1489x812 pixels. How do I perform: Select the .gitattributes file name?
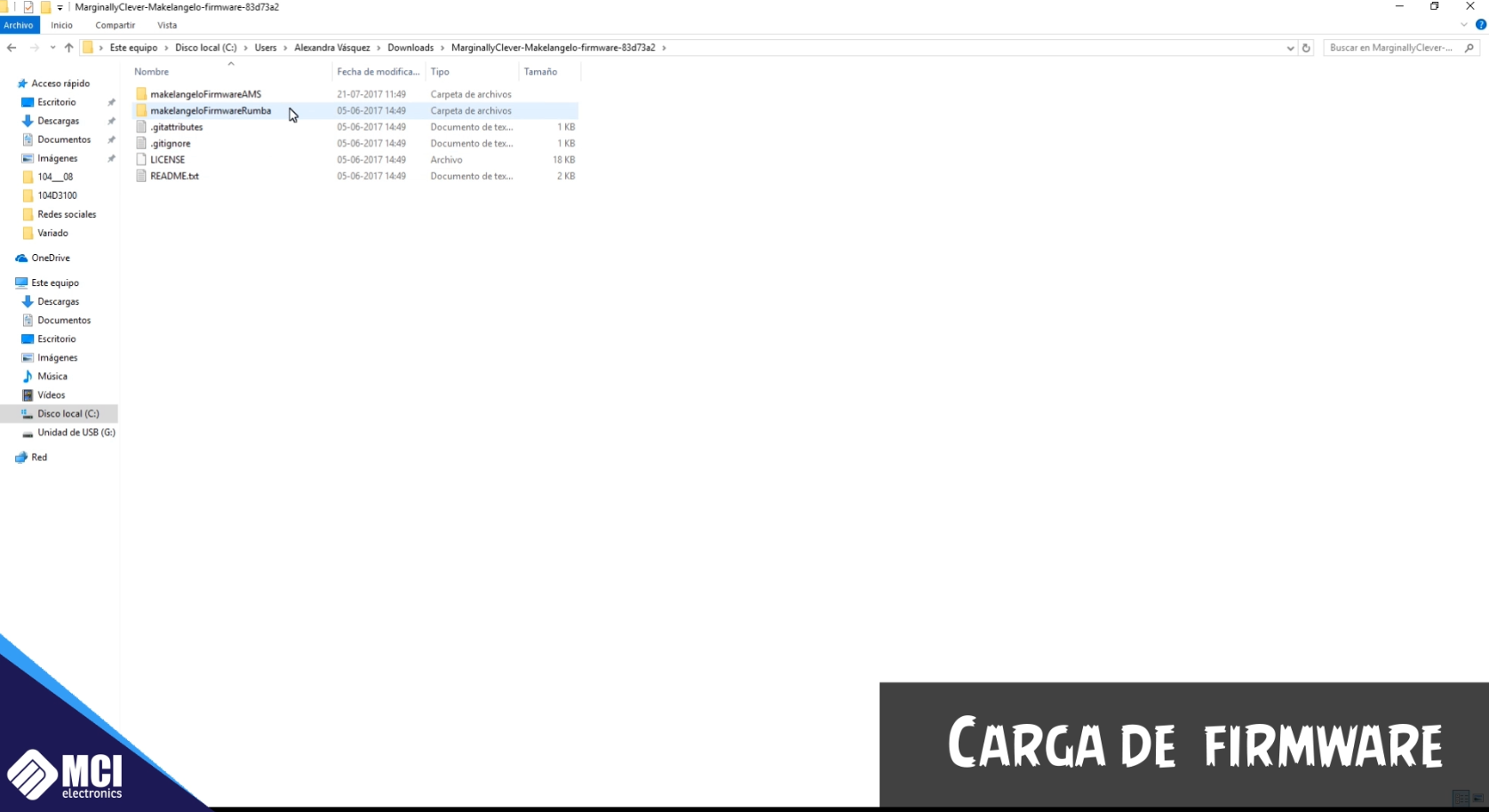pos(176,127)
